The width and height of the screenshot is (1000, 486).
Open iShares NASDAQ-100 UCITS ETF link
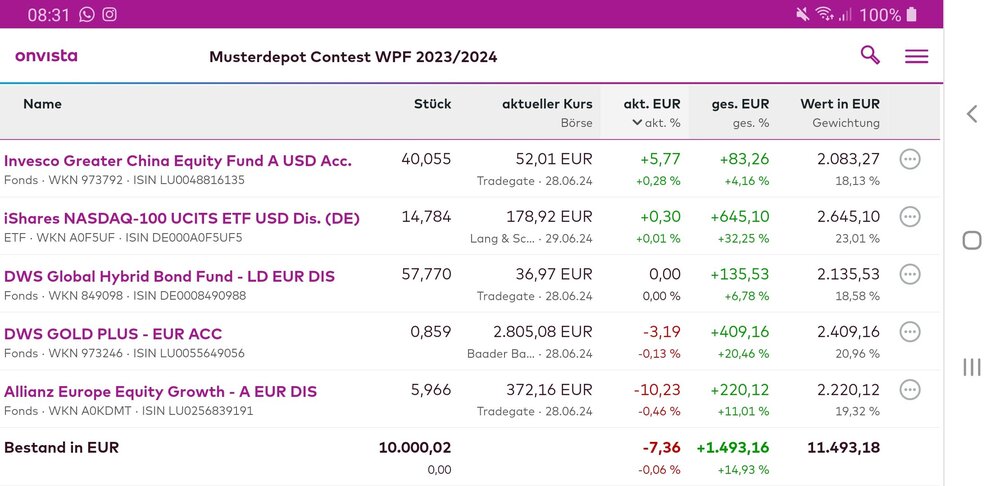click(x=182, y=218)
